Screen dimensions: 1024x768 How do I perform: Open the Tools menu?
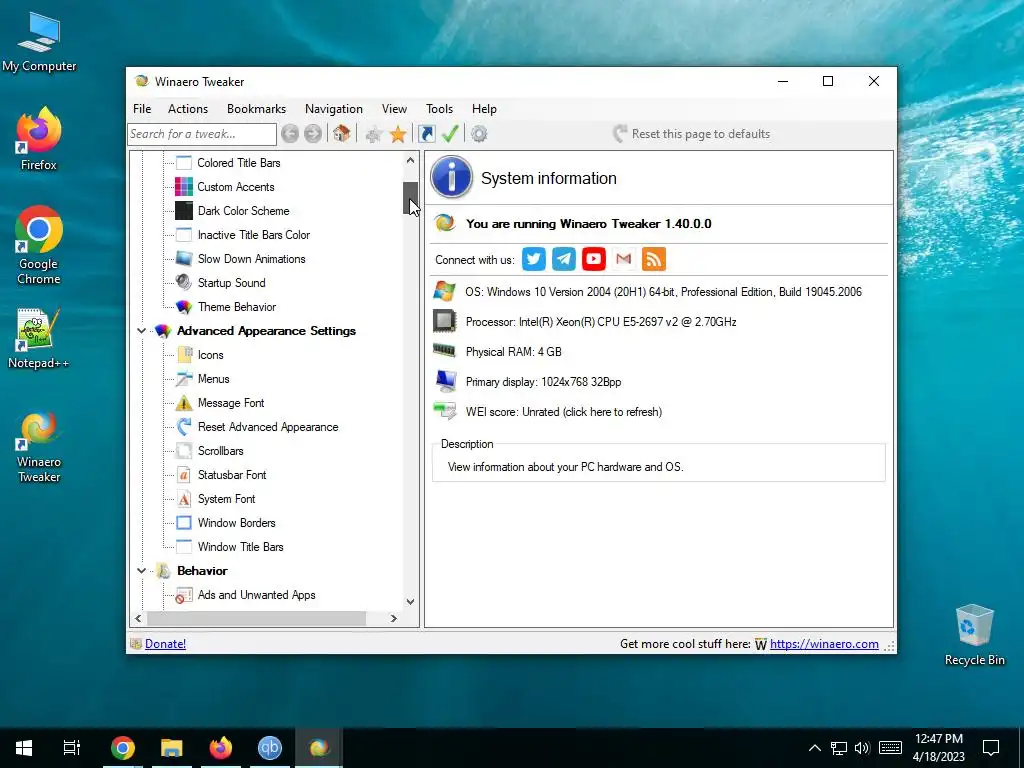click(x=440, y=109)
